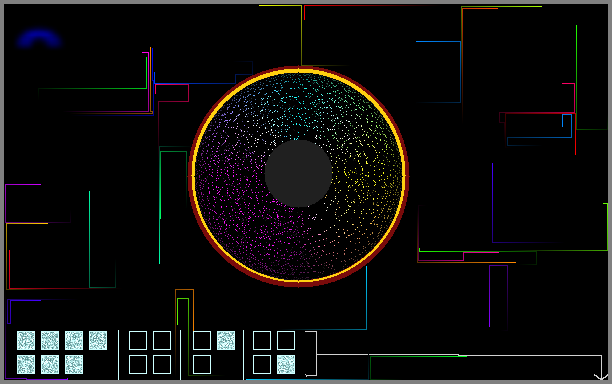The image size is (612, 384).
Task: Click the third filled square in first group's bottom row
Action: (x=74, y=364)
